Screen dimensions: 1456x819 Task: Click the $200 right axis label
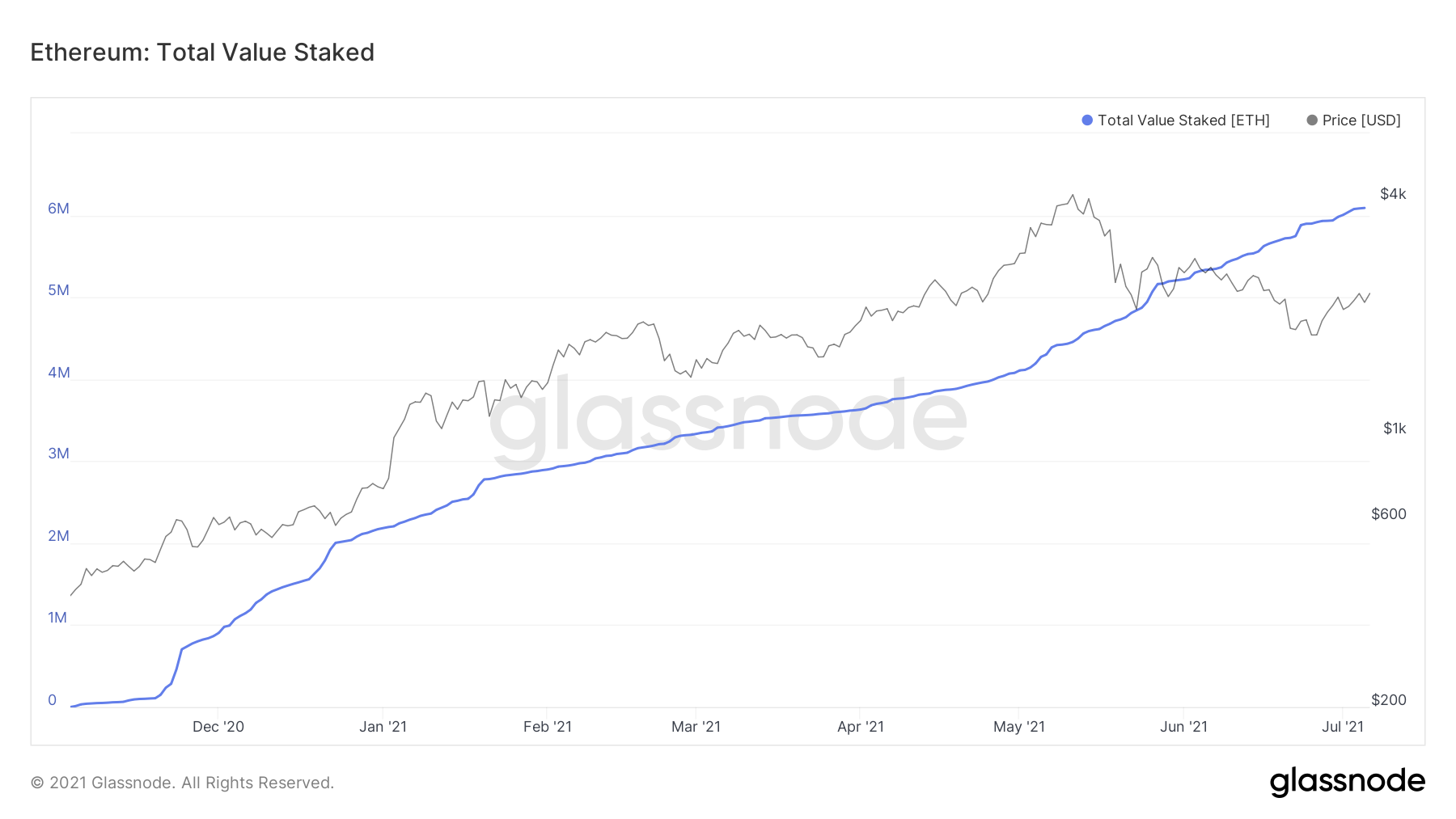click(x=1389, y=700)
